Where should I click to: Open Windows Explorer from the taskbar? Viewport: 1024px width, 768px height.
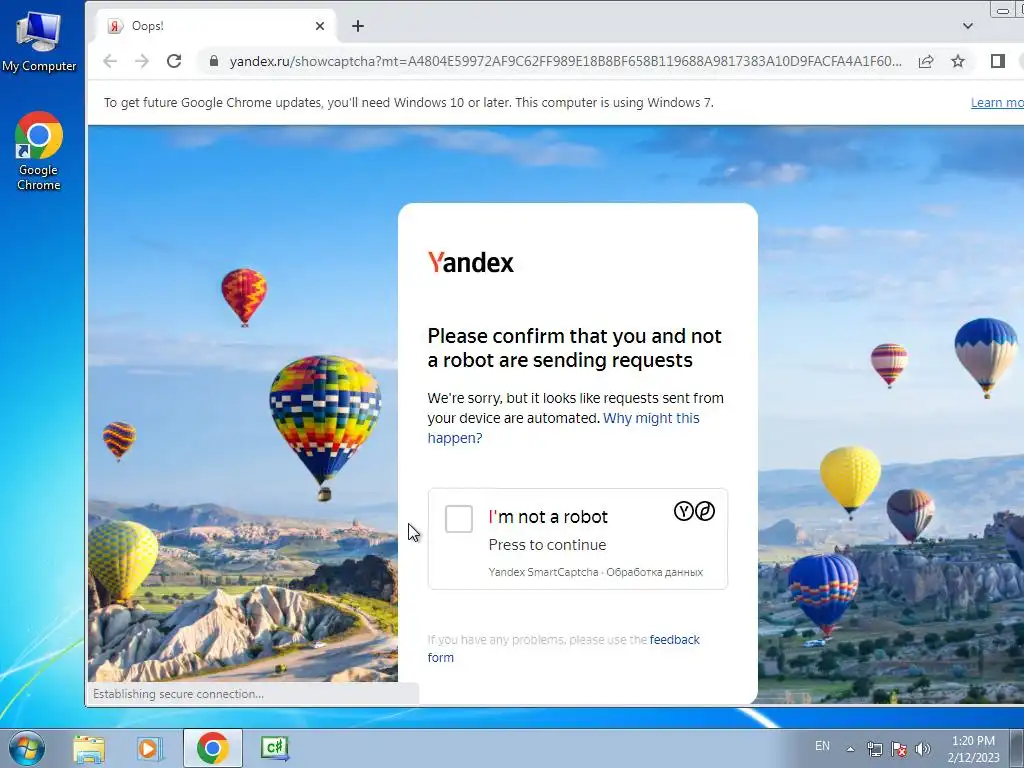[89, 748]
